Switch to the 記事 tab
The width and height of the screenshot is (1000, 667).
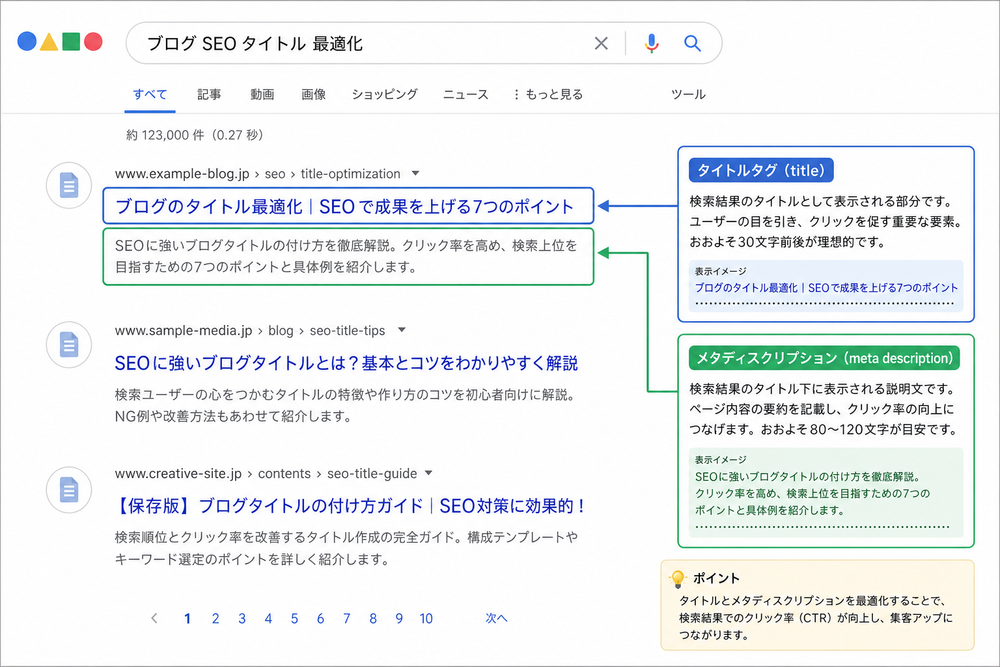[x=209, y=94]
